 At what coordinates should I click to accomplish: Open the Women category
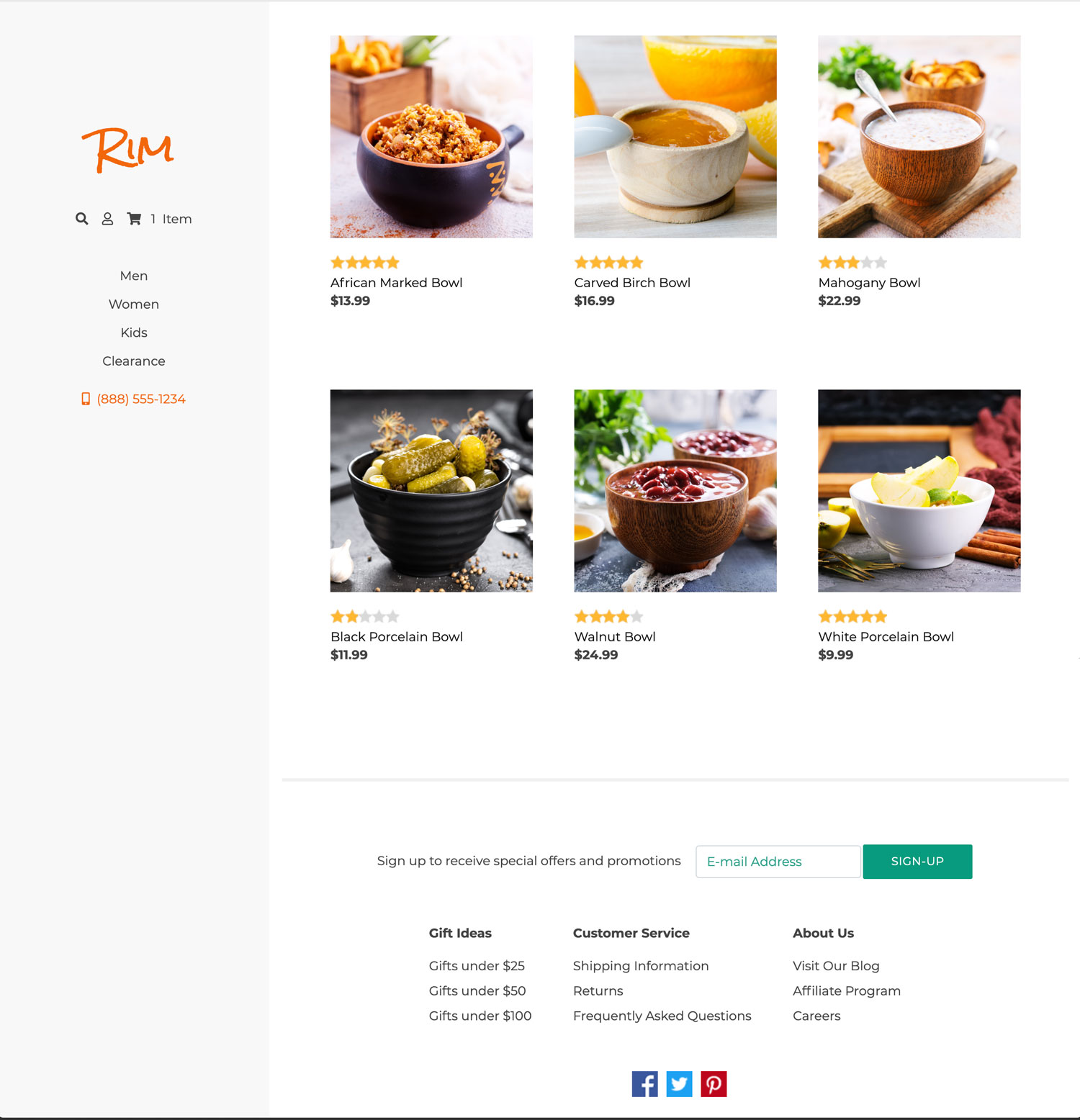coord(134,304)
